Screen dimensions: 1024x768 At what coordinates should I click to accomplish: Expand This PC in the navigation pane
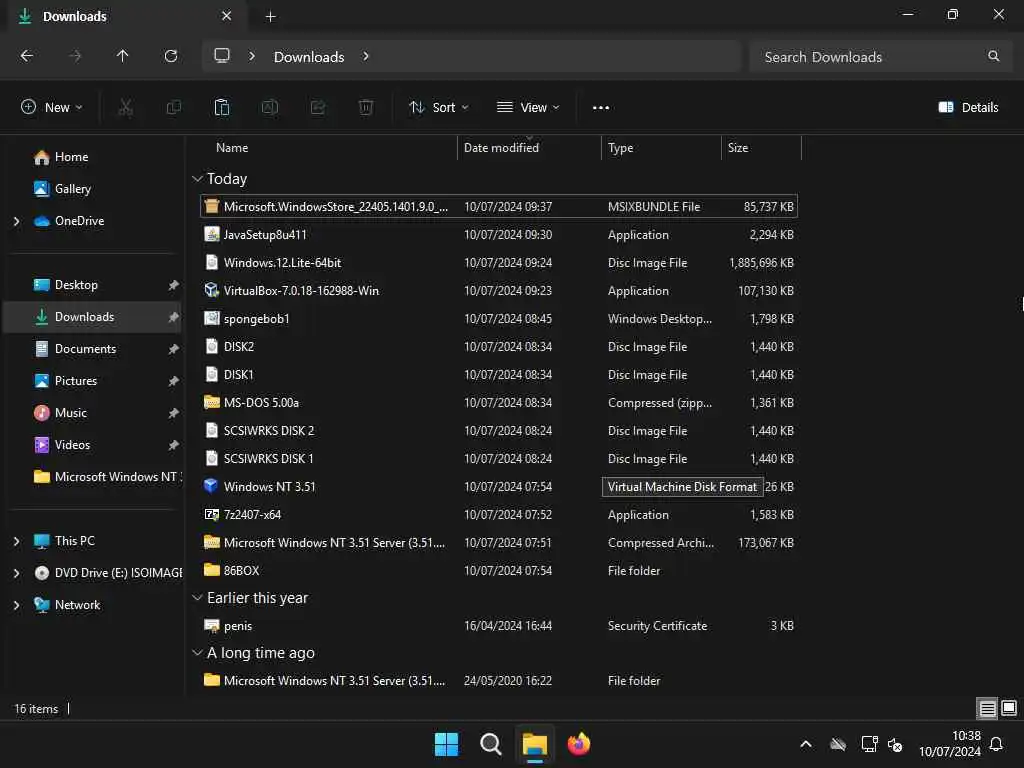pyautogui.click(x=16, y=541)
